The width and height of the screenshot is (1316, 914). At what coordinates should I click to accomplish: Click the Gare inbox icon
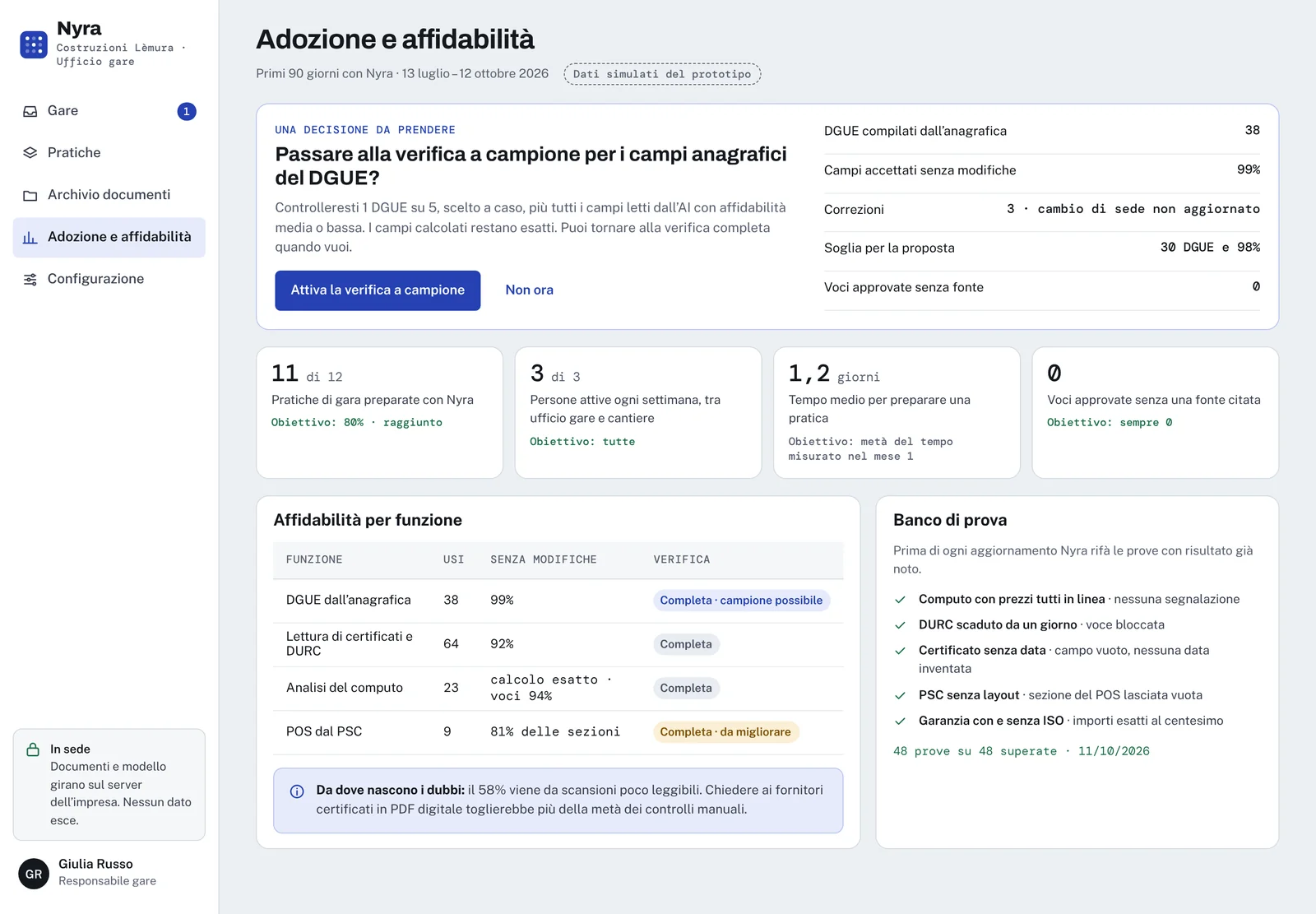coord(30,111)
